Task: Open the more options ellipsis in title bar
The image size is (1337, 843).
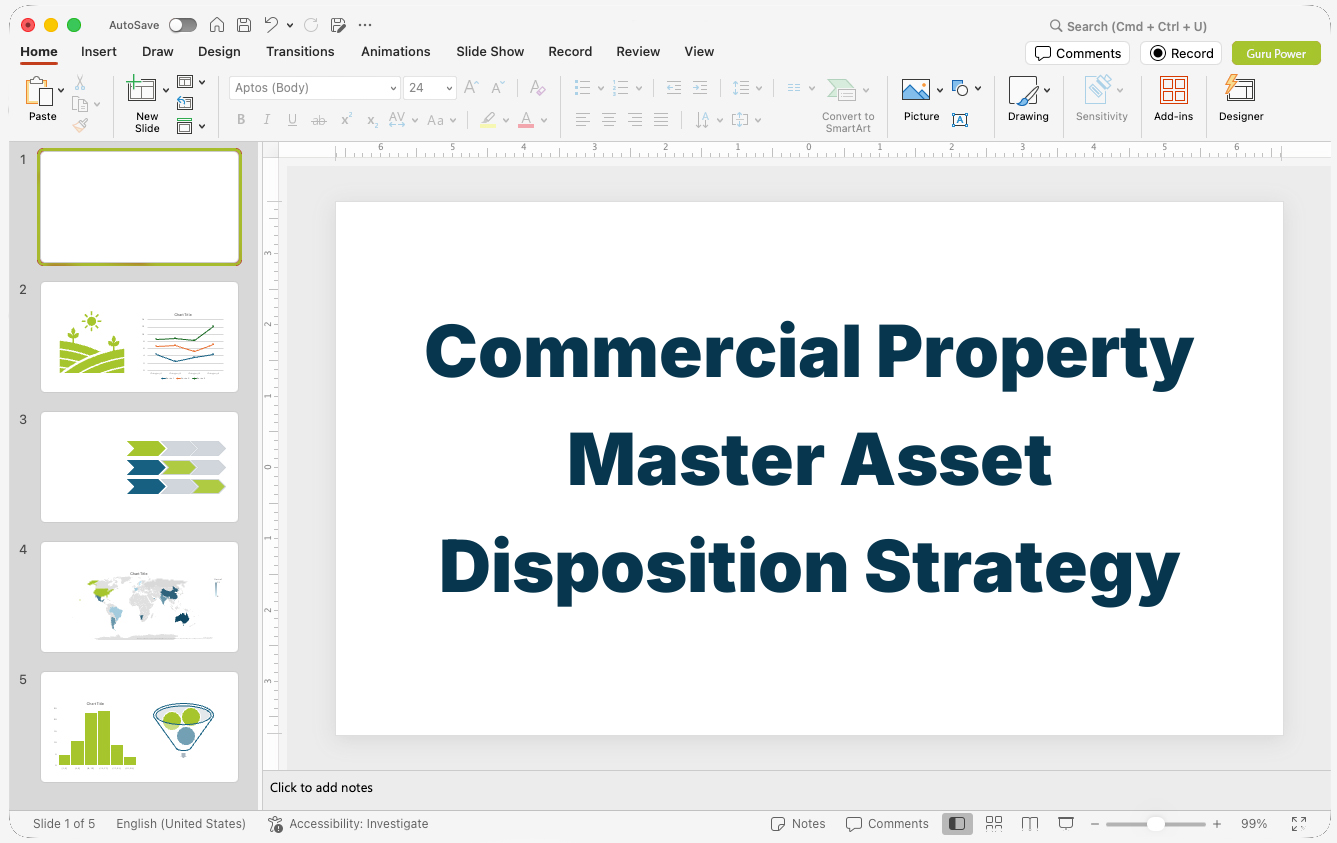Action: click(x=365, y=25)
